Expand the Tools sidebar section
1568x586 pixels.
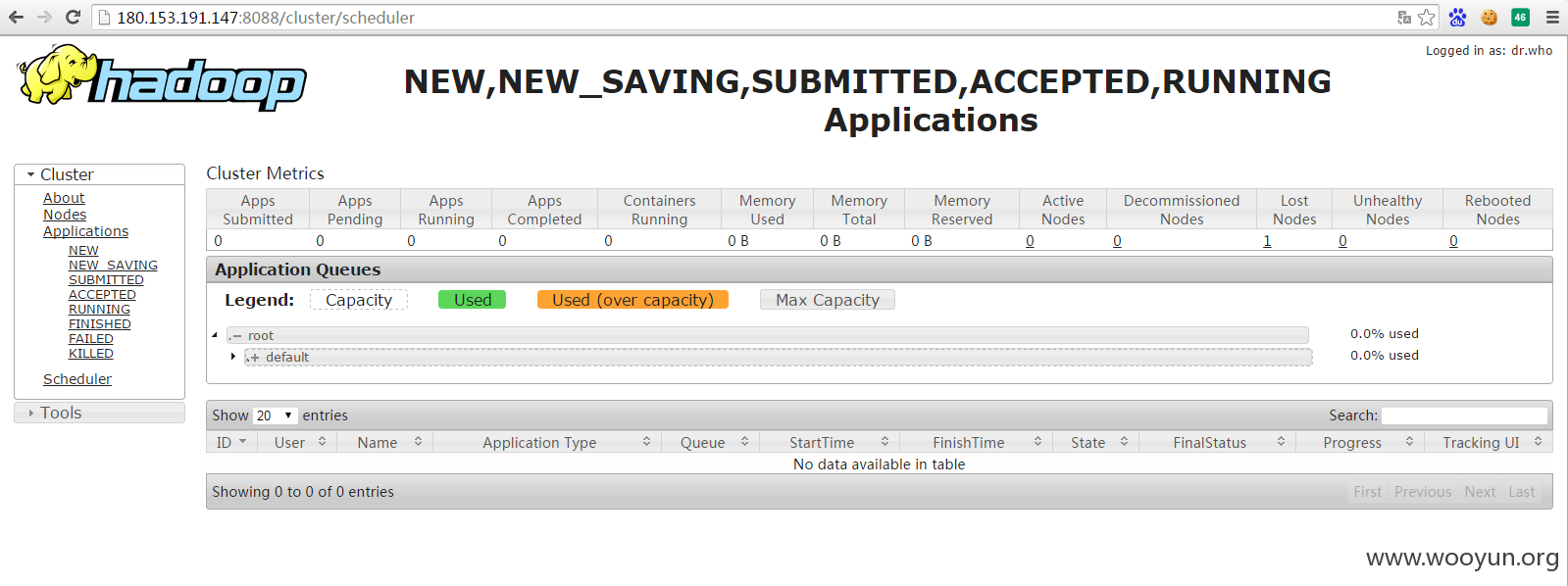tap(99, 413)
